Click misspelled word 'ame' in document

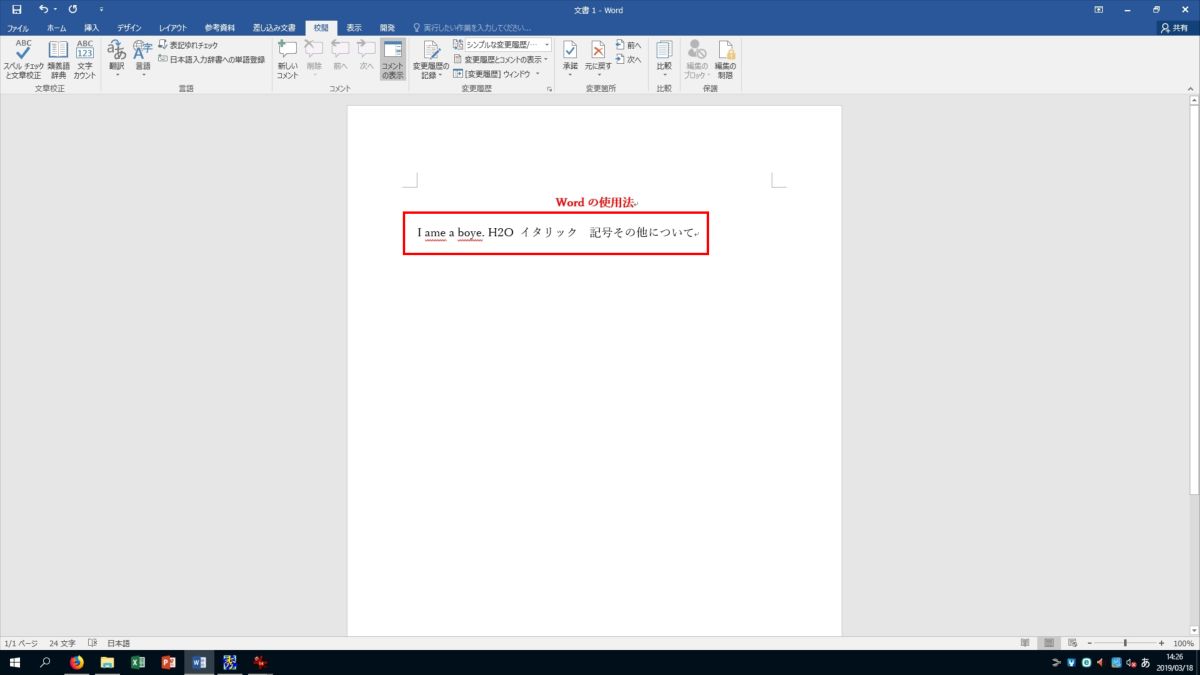tap(434, 232)
